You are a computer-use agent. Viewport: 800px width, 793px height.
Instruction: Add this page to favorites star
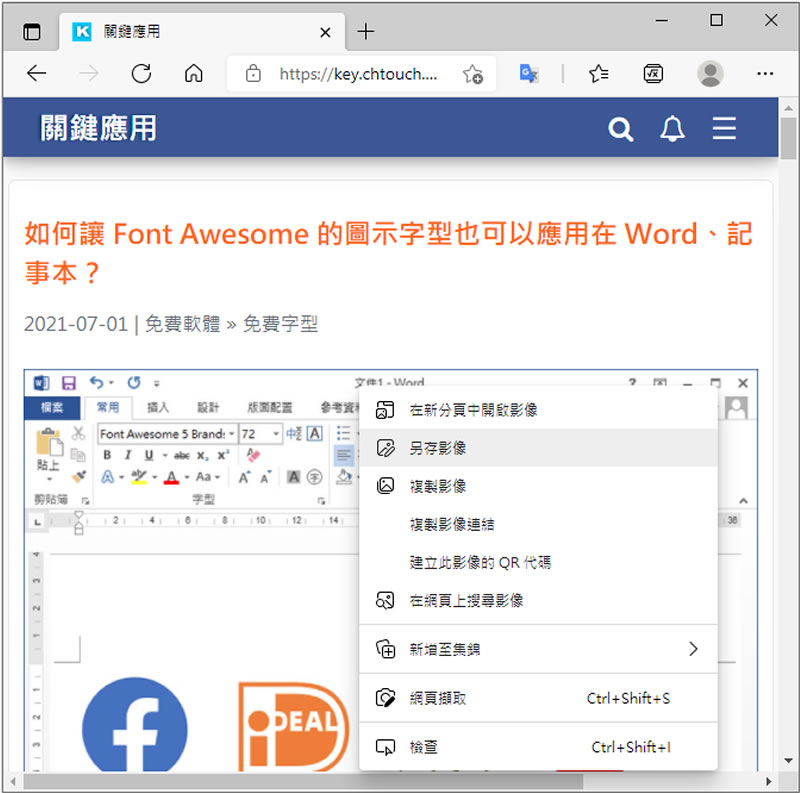point(473,74)
